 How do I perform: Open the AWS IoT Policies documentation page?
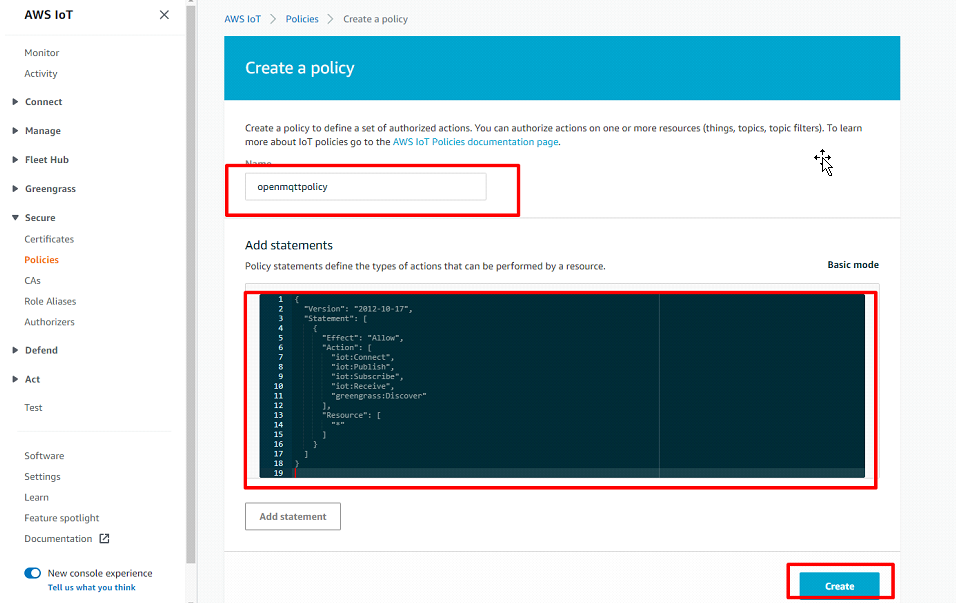click(x=477, y=141)
